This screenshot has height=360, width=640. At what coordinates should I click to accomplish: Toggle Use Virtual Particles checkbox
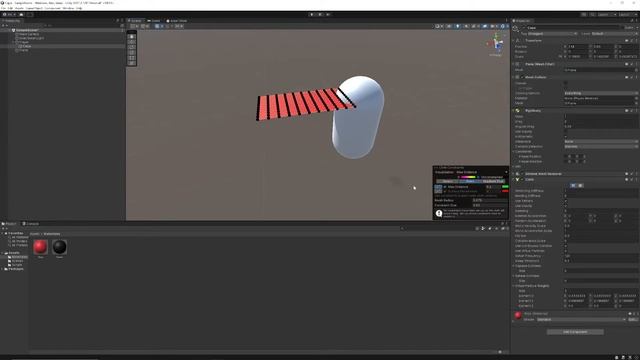[566, 251]
